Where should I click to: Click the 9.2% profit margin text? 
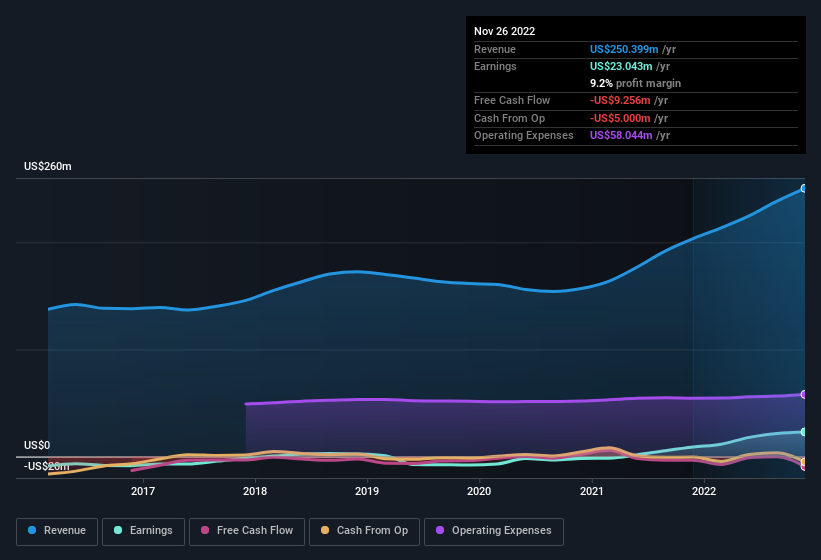[x=635, y=83]
